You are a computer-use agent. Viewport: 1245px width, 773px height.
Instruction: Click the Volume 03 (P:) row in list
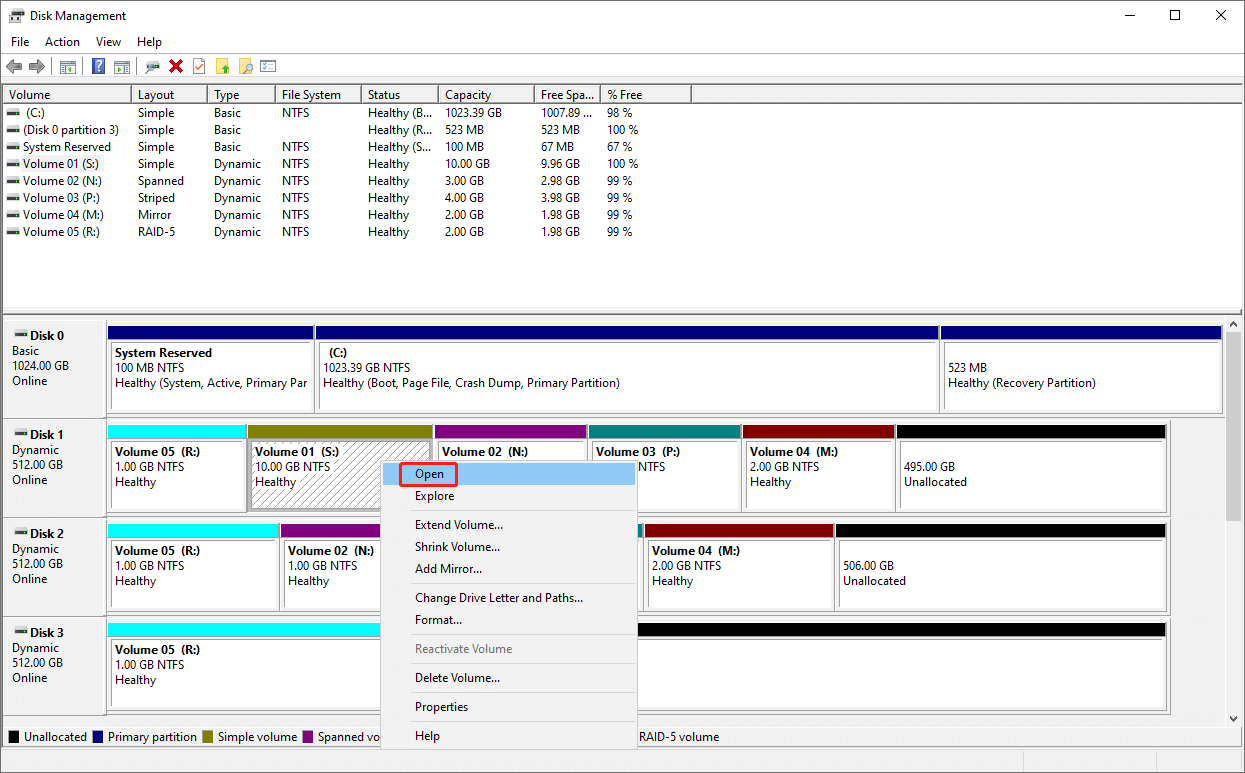coord(347,198)
